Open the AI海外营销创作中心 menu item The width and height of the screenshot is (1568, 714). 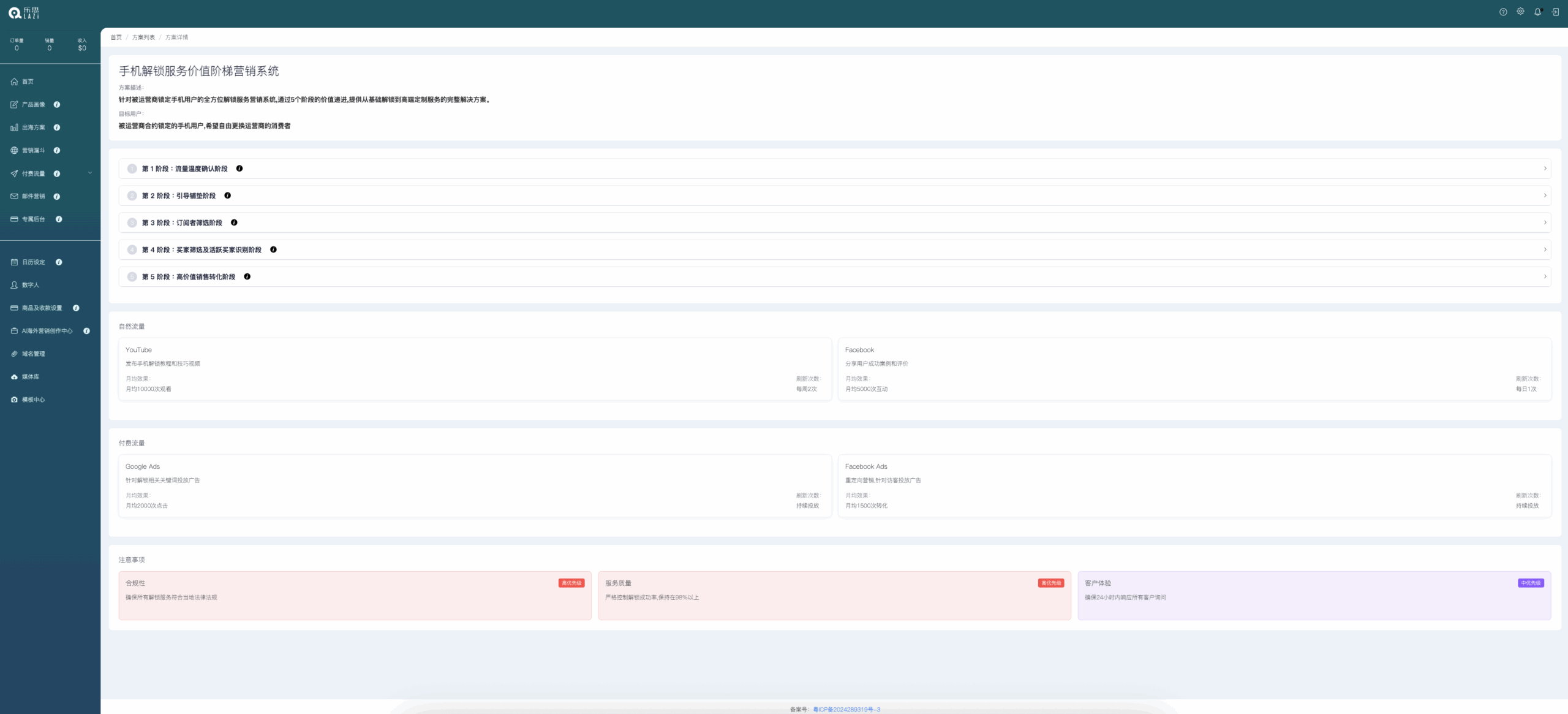pyautogui.click(x=47, y=331)
